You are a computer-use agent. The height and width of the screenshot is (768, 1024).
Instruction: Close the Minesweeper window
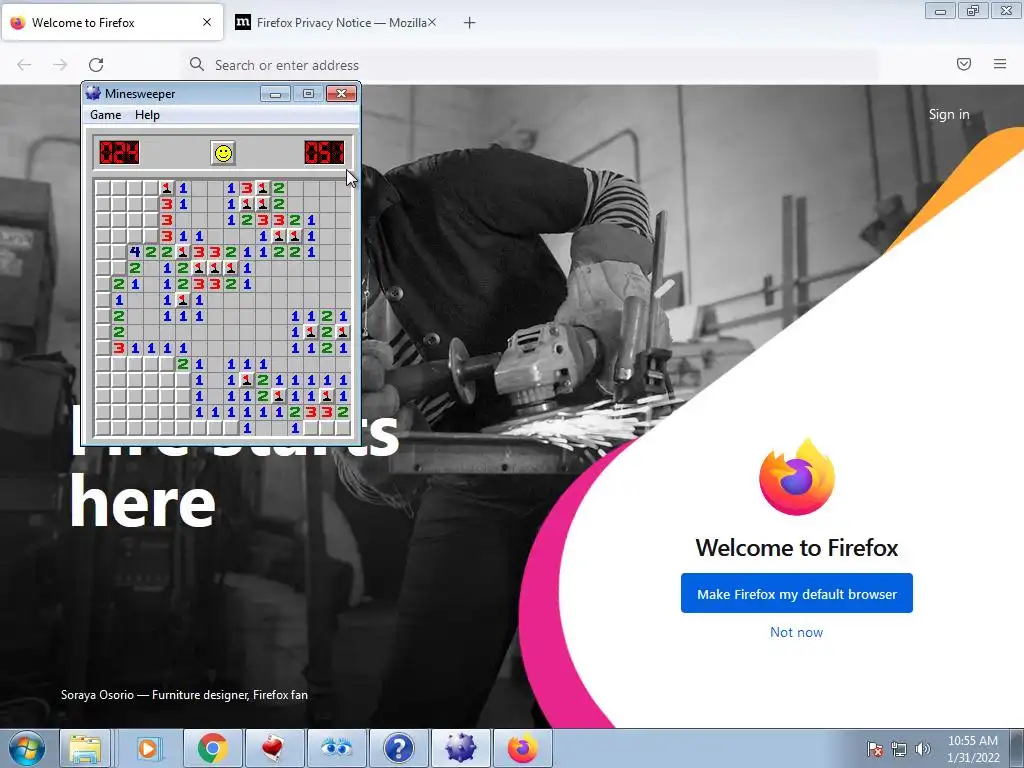(341, 94)
